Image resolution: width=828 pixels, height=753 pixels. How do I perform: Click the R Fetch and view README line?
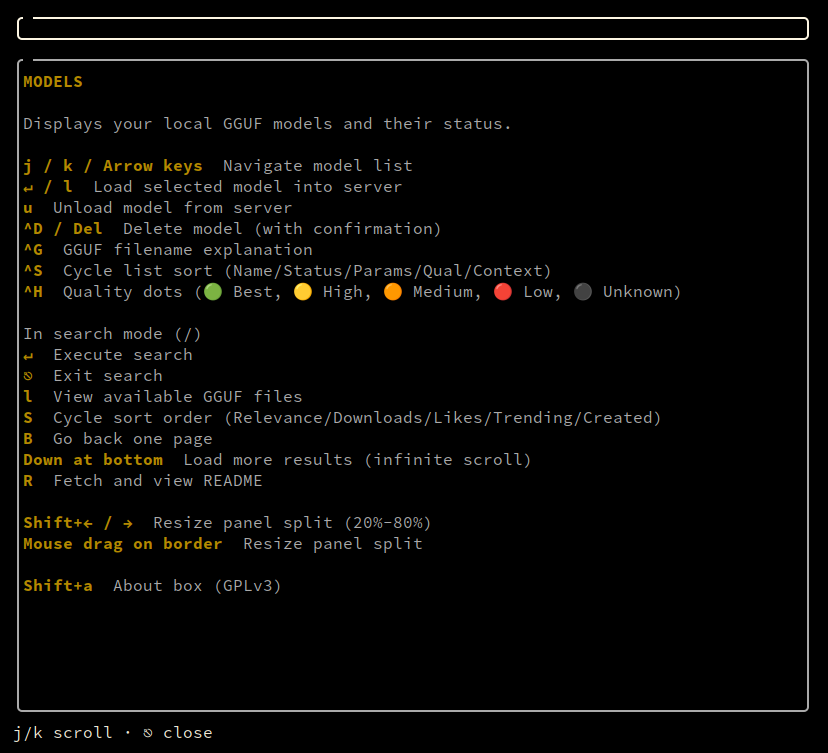pos(143,481)
